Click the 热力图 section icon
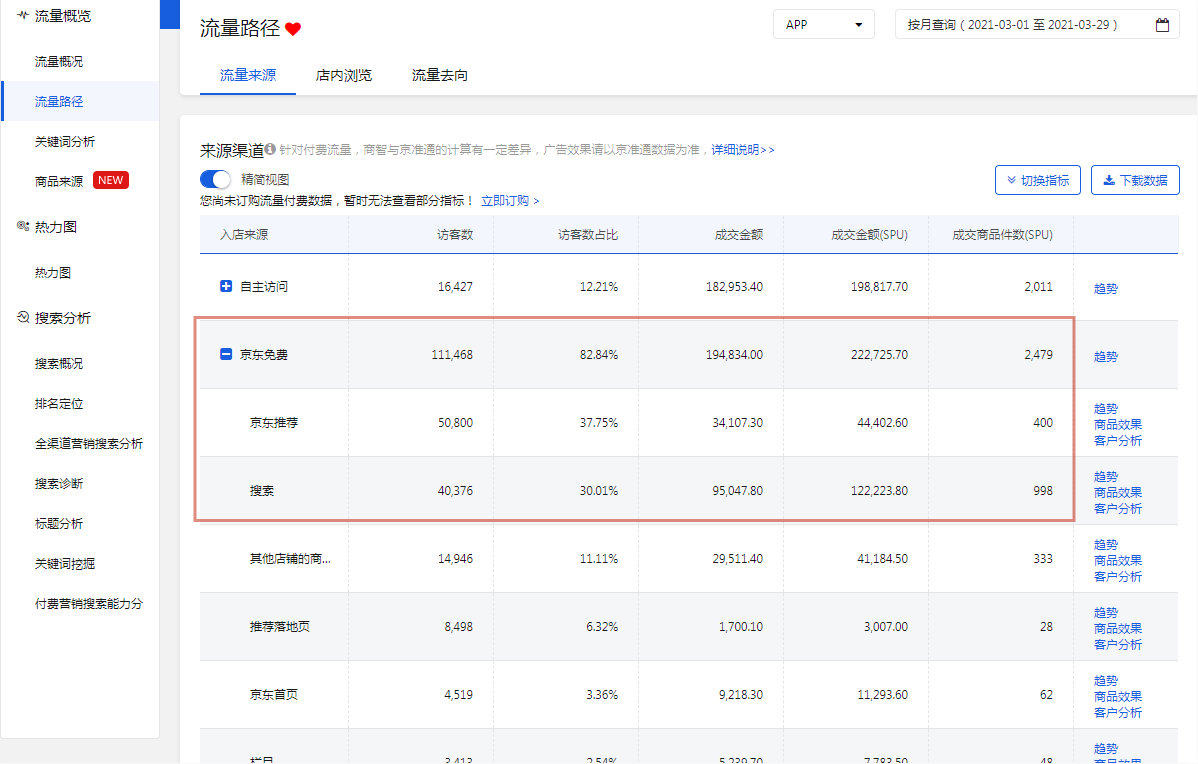The image size is (1198, 764). tap(23, 226)
